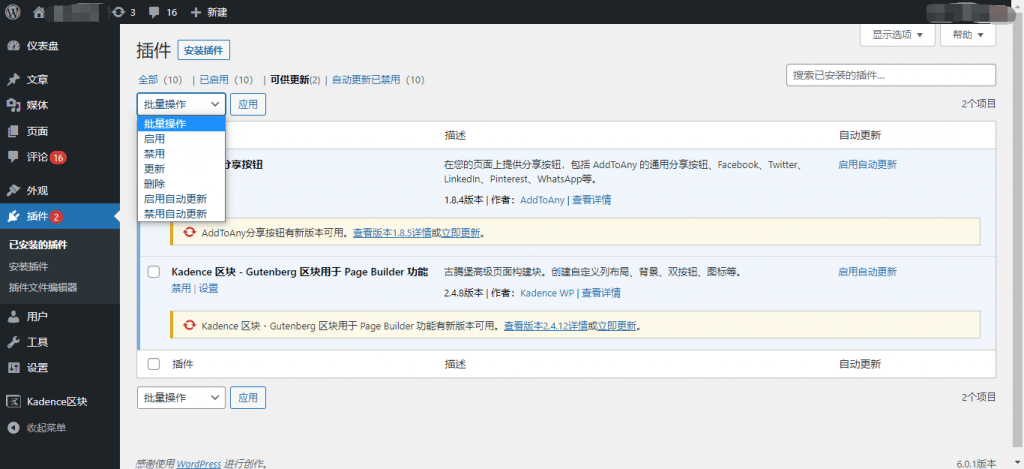Open Posts via the pin icon
Viewport: 1024px width, 469px height.
coord(13,80)
